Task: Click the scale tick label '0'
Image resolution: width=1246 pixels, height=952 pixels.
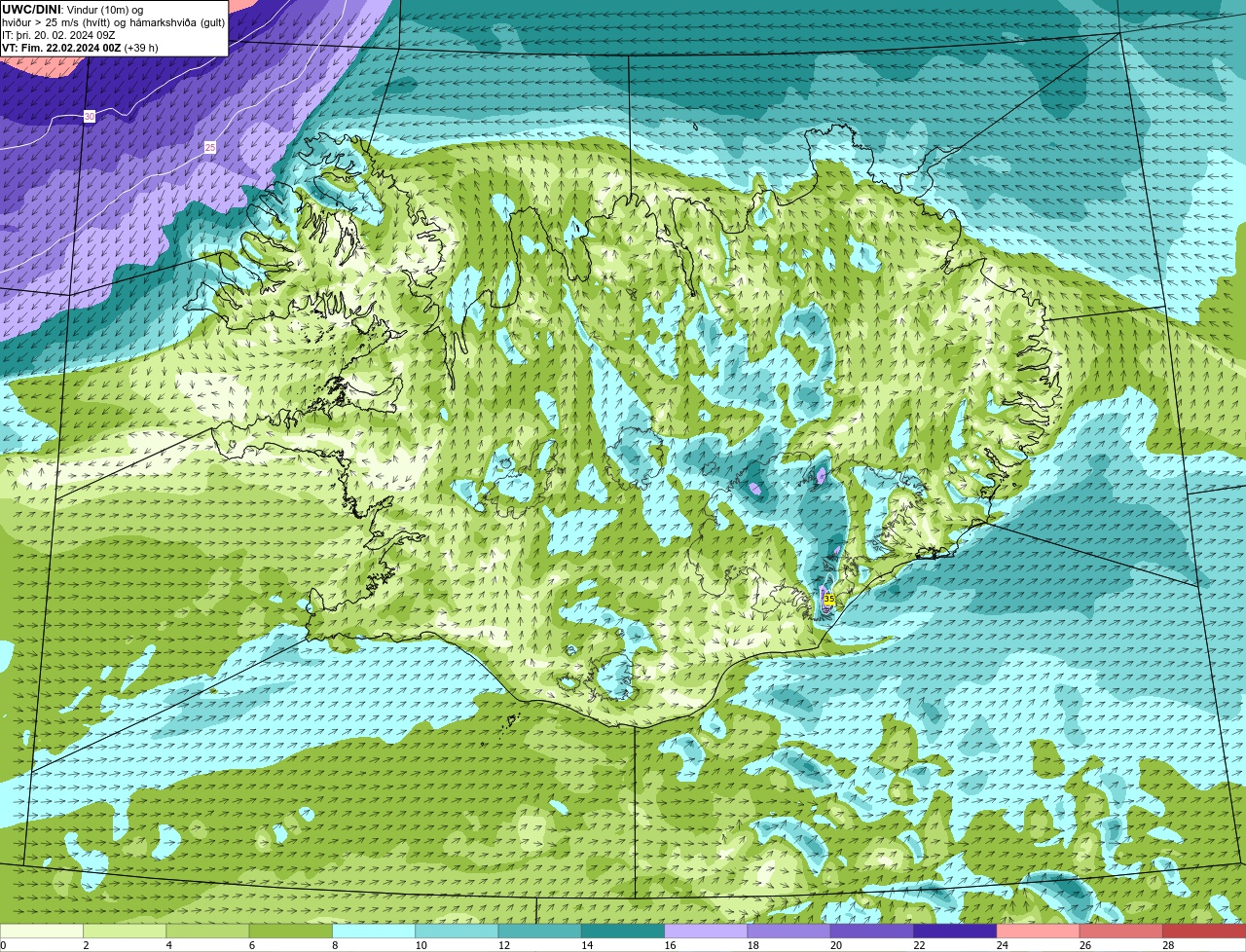Action: tap(3, 945)
